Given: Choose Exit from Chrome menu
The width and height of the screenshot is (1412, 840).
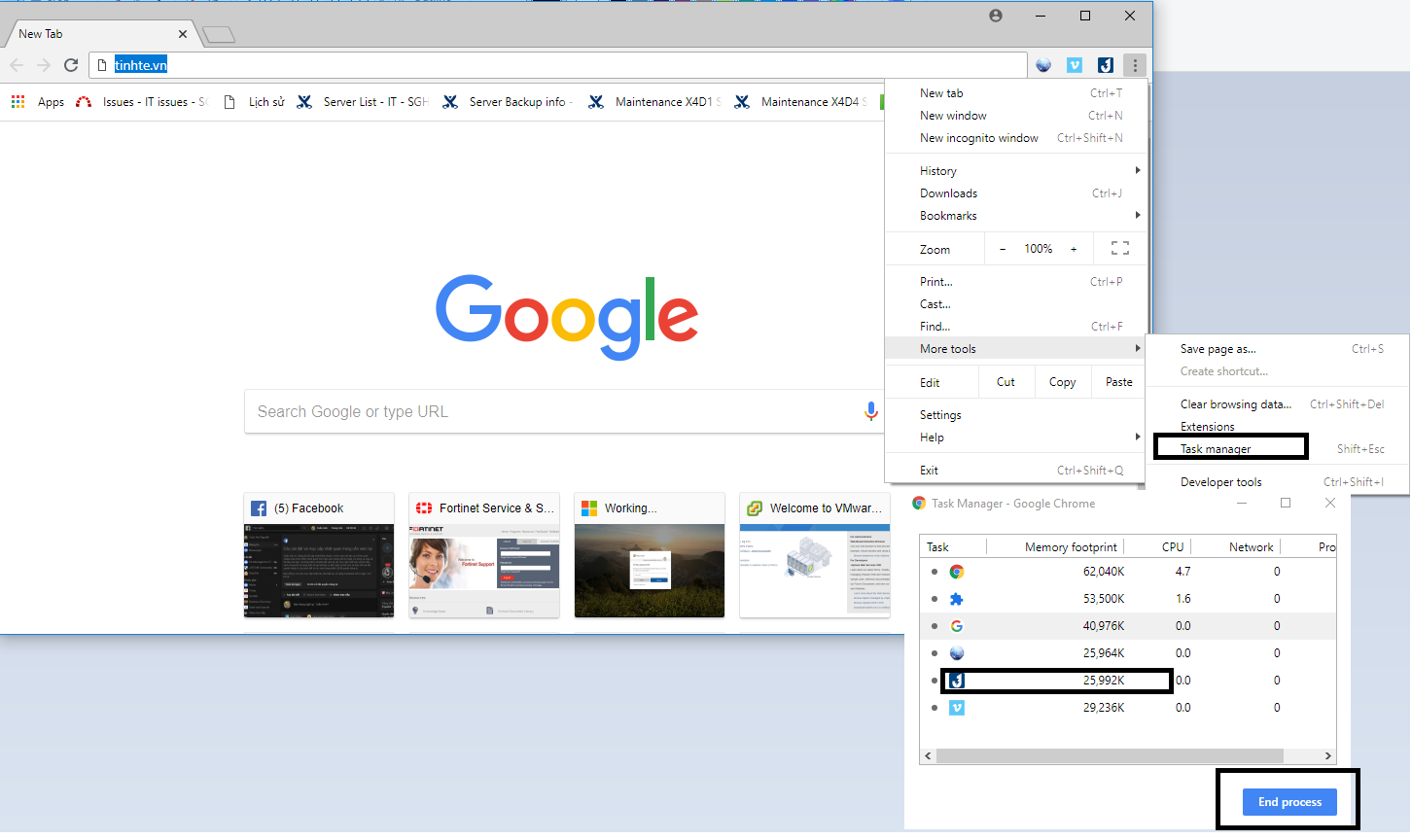Looking at the screenshot, I should click(1016, 470).
